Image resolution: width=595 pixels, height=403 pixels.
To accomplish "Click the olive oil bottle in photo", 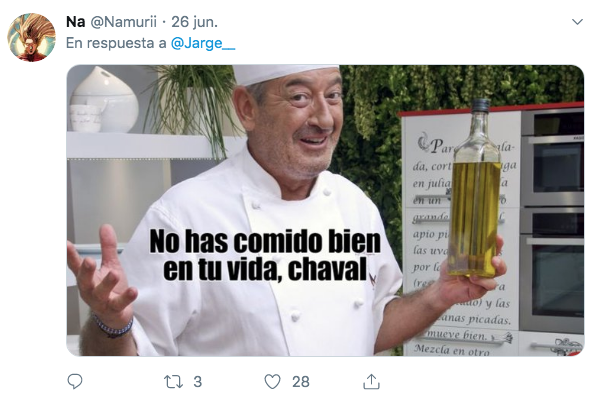I will tap(475, 188).
